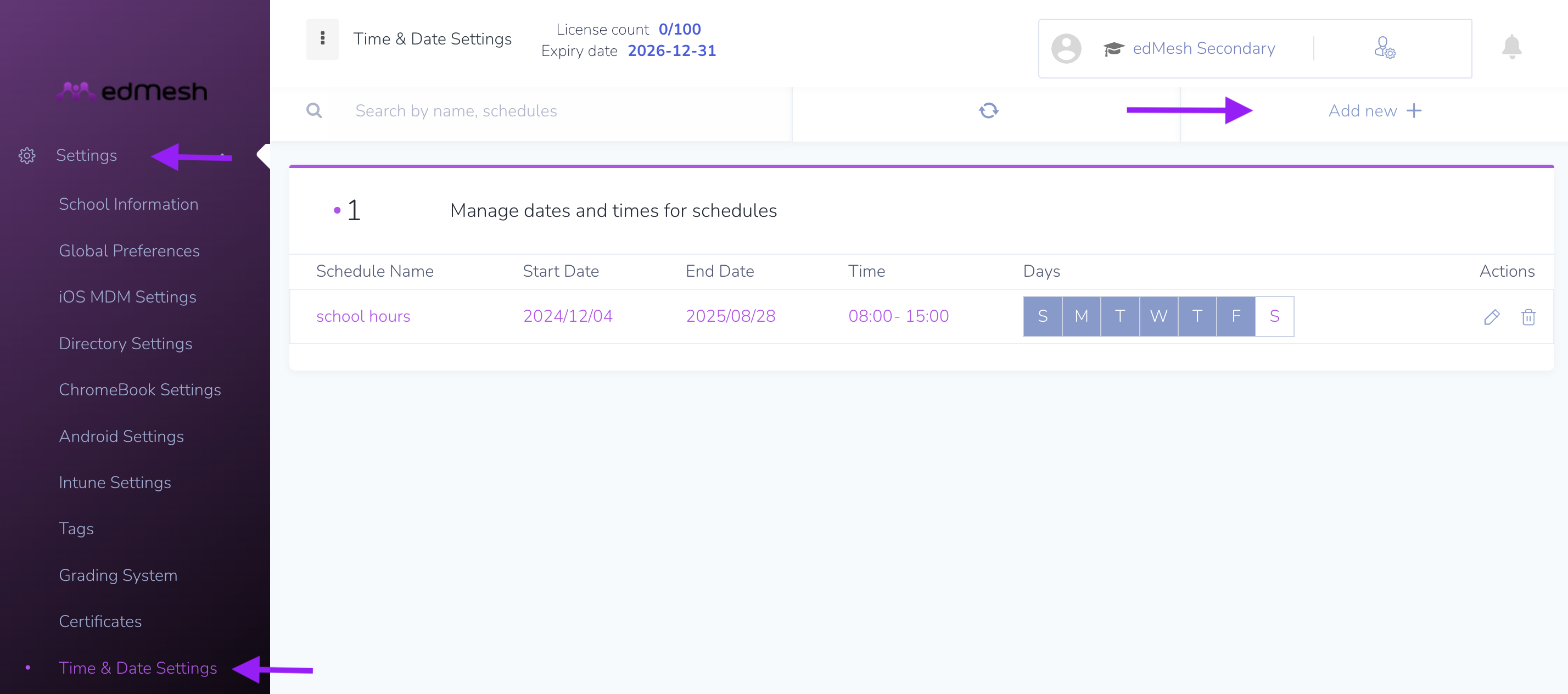The width and height of the screenshot is (1568, 694).
Task: Toggle the Saturday day box
Action: [x=1274, y=316]
